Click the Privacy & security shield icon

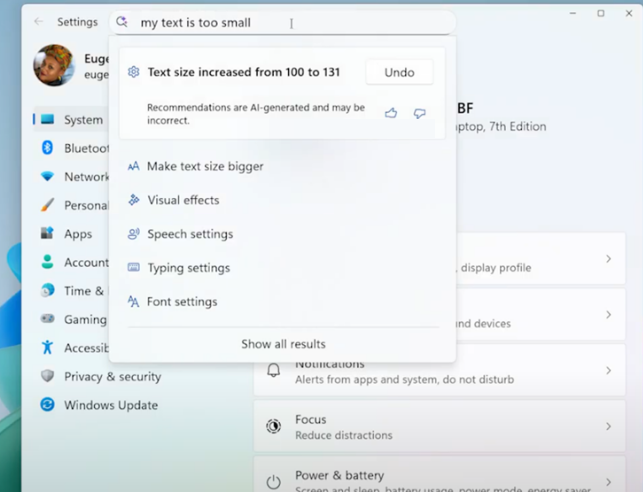click(48, 376)
